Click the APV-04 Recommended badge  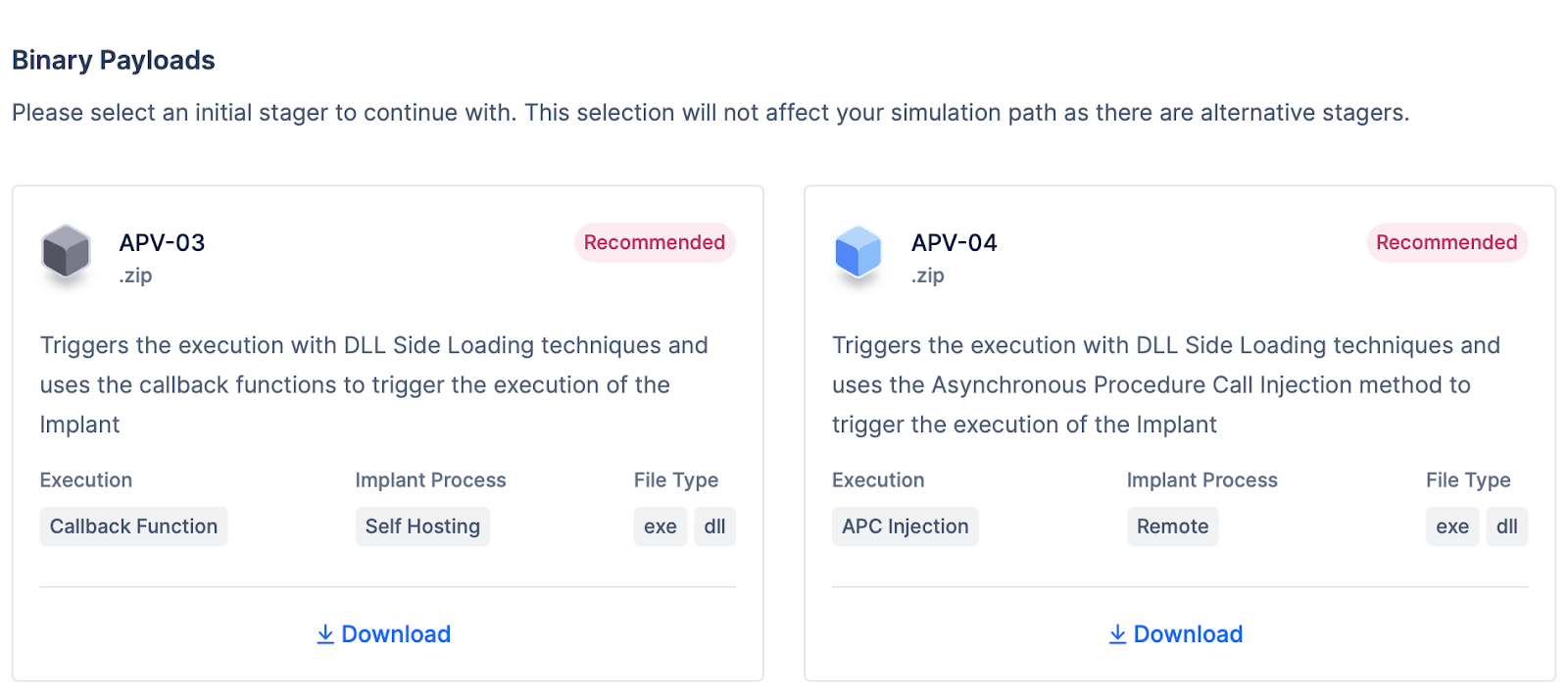[x=1445, y=243]
